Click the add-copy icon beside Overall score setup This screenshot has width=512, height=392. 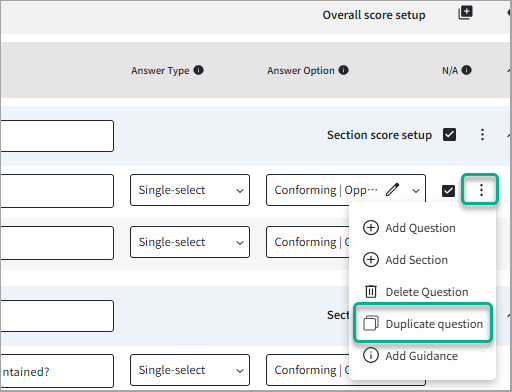(x=465, y=13)
